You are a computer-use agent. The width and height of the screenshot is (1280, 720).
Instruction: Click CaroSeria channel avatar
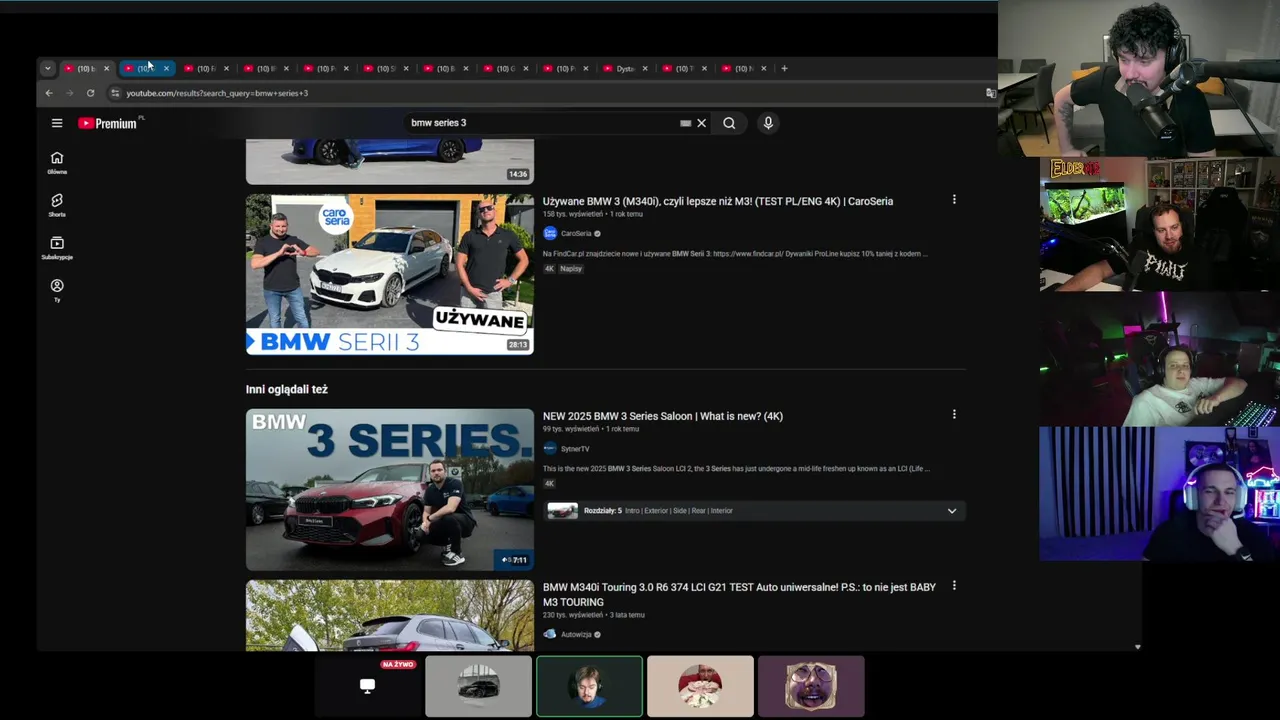pyautogui.click(x=550, y=233)
